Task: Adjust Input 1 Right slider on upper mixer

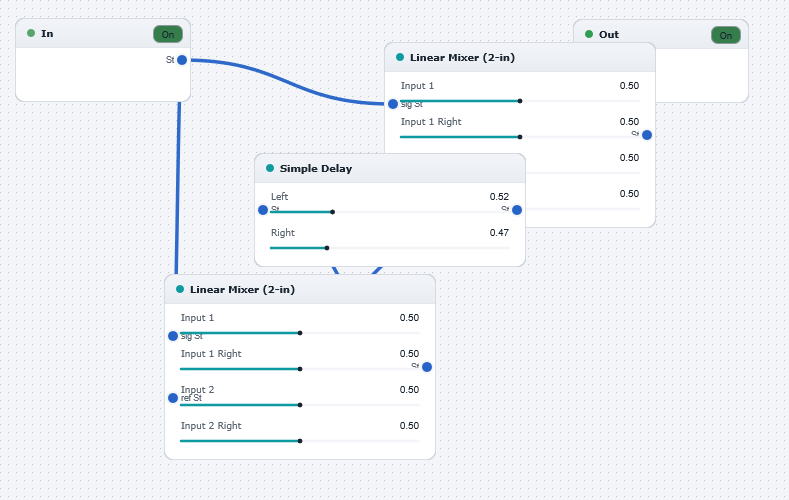Action: [x=520, y=137]
